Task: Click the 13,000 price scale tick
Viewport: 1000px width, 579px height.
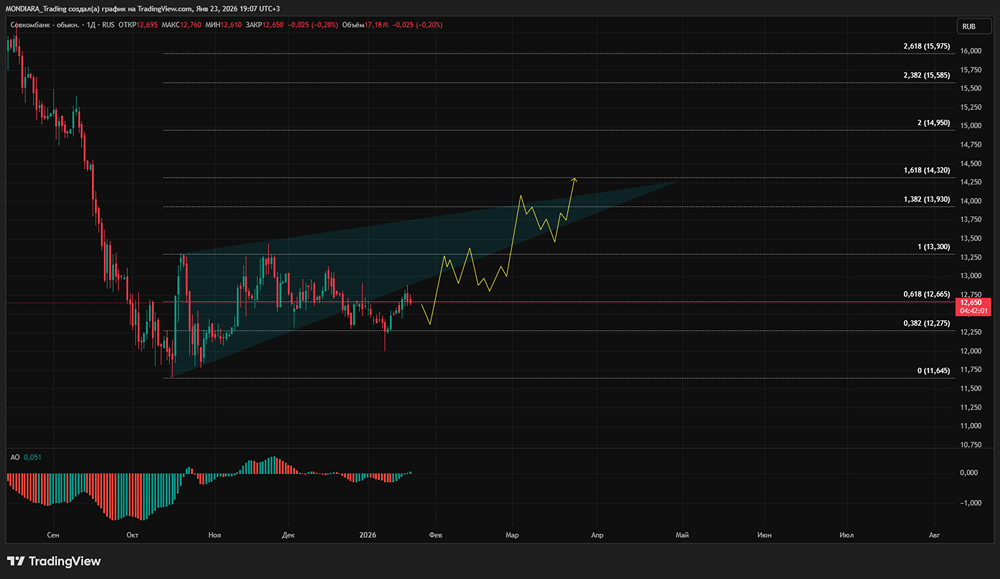Action: point(971,276)
